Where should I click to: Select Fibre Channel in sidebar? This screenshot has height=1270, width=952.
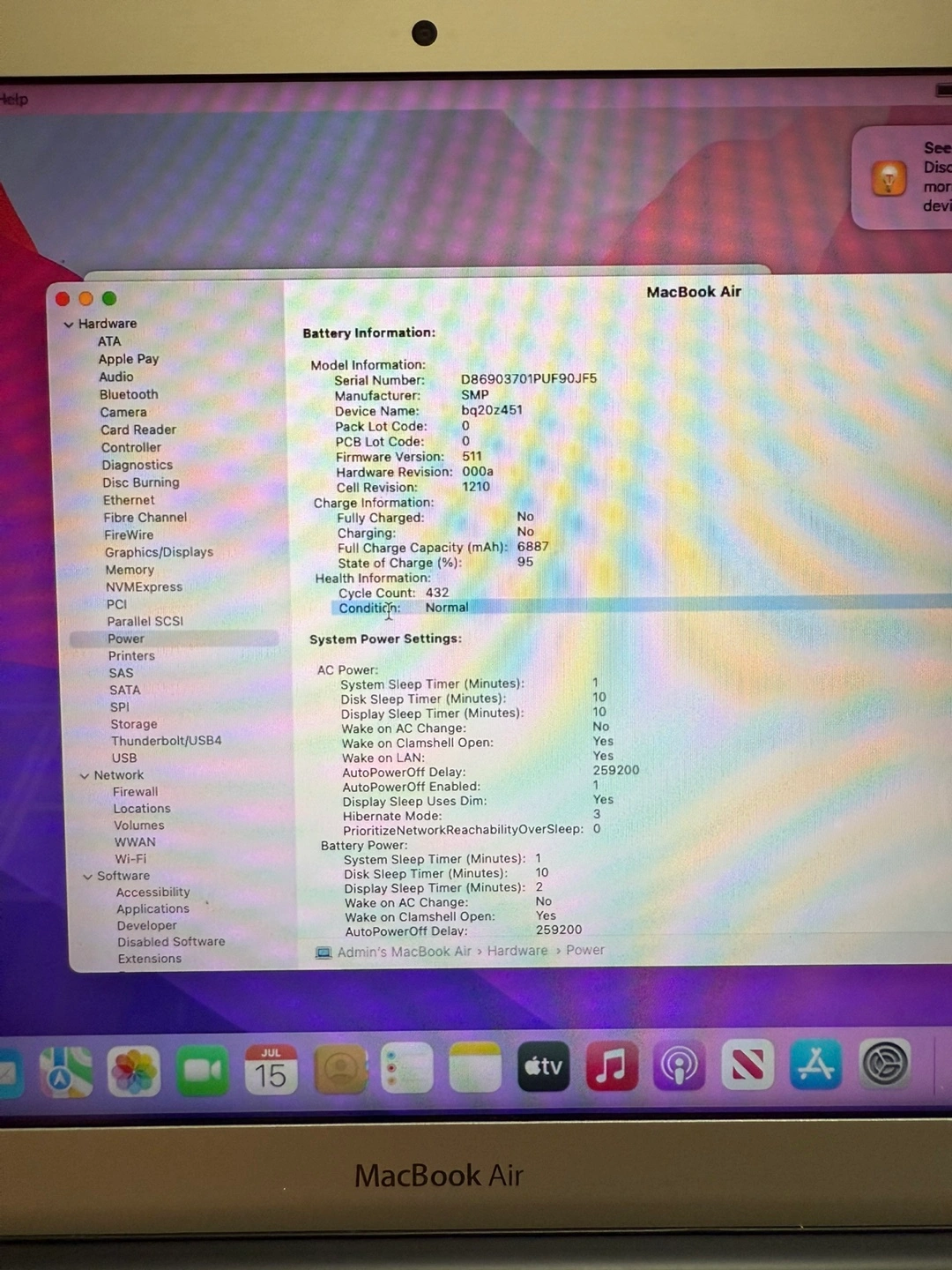pyautogui.click(x=145, y=518)
